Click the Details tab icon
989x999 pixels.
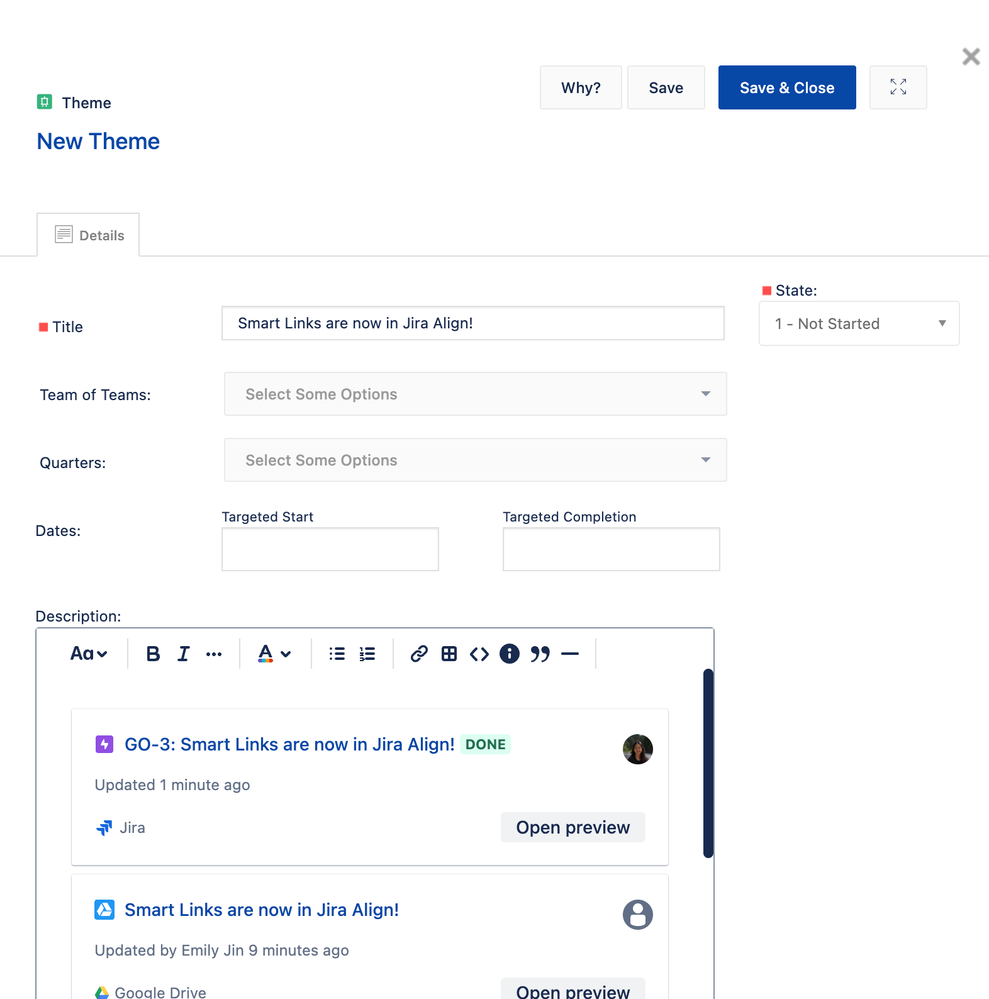click(64, 234)
